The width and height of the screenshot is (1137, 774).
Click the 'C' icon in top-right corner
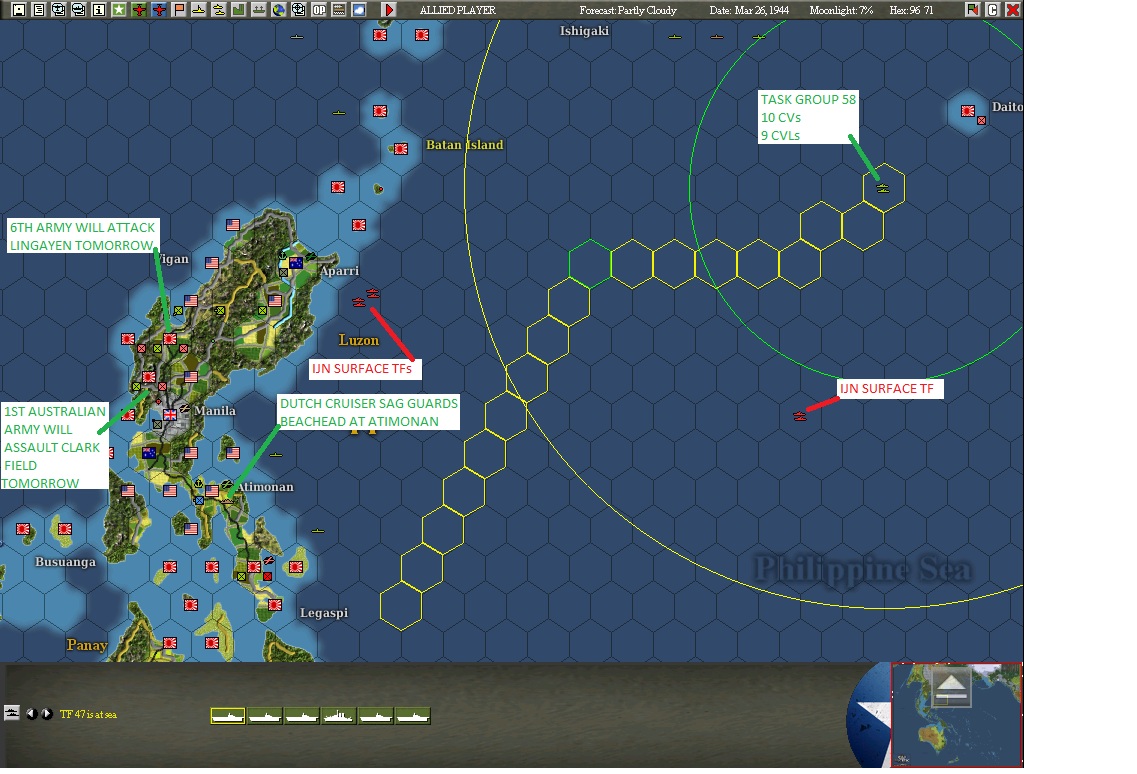point(993,9)
